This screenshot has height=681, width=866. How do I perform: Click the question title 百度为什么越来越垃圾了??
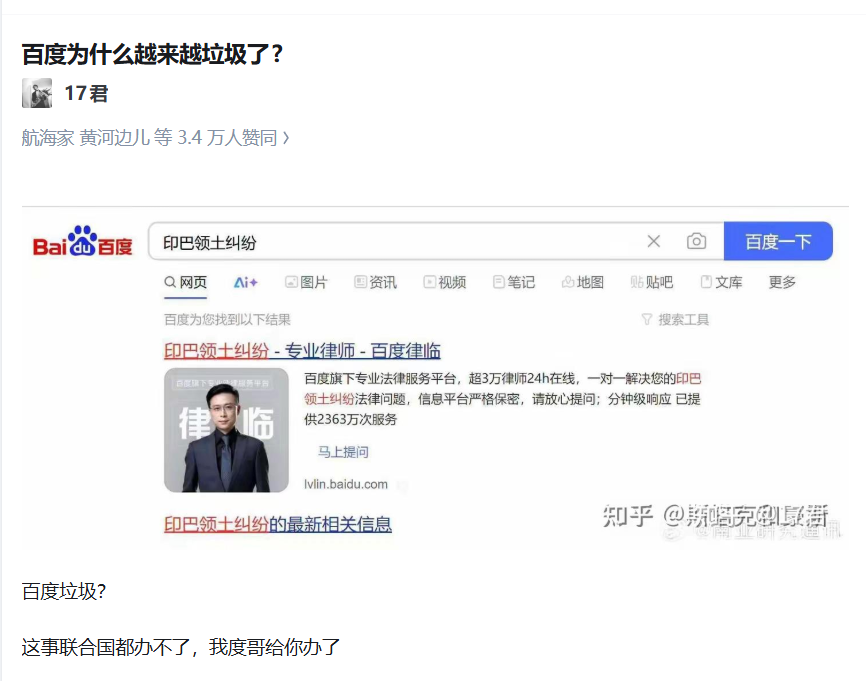click(152, 54)
